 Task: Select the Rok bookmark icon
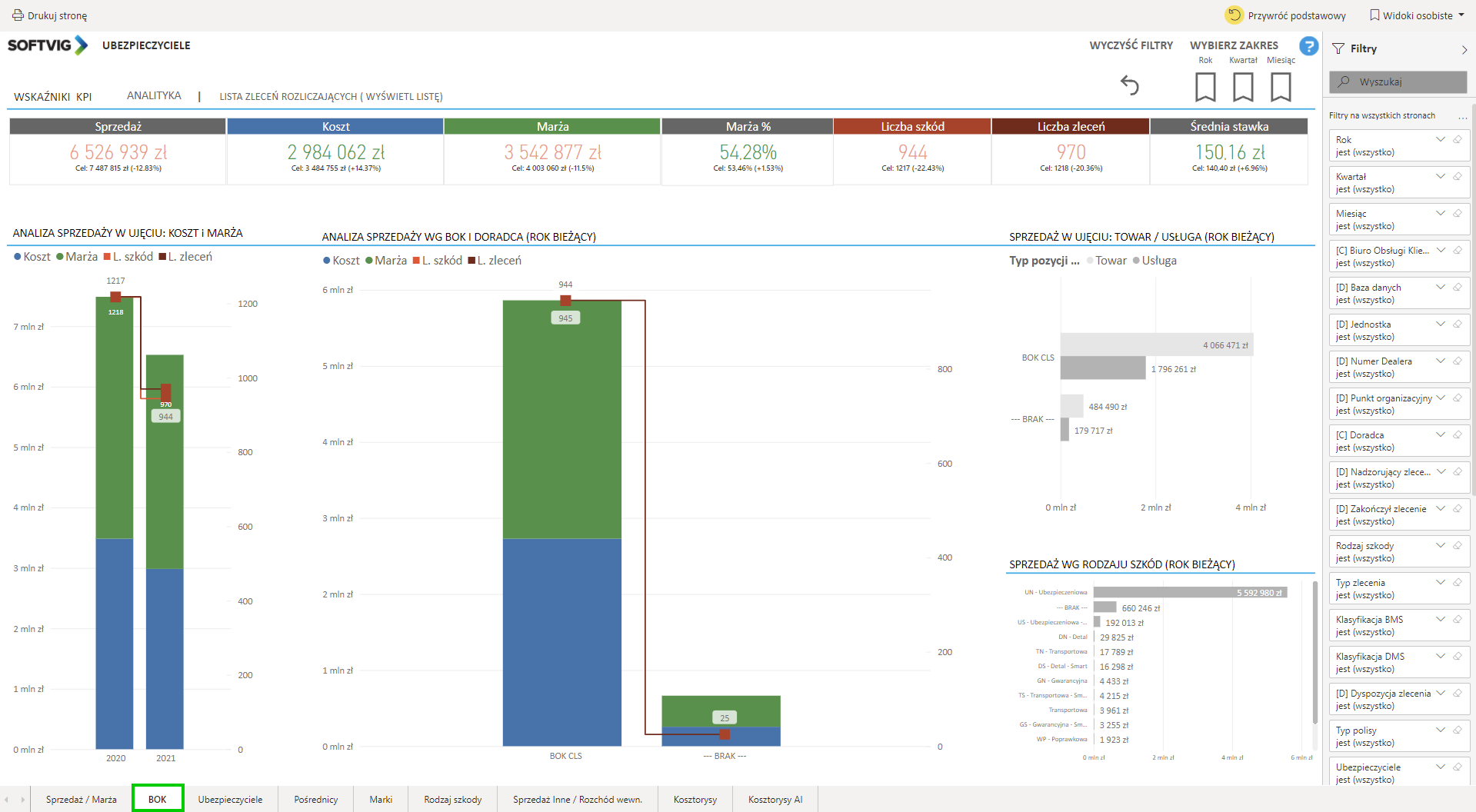coord(1205,87)
